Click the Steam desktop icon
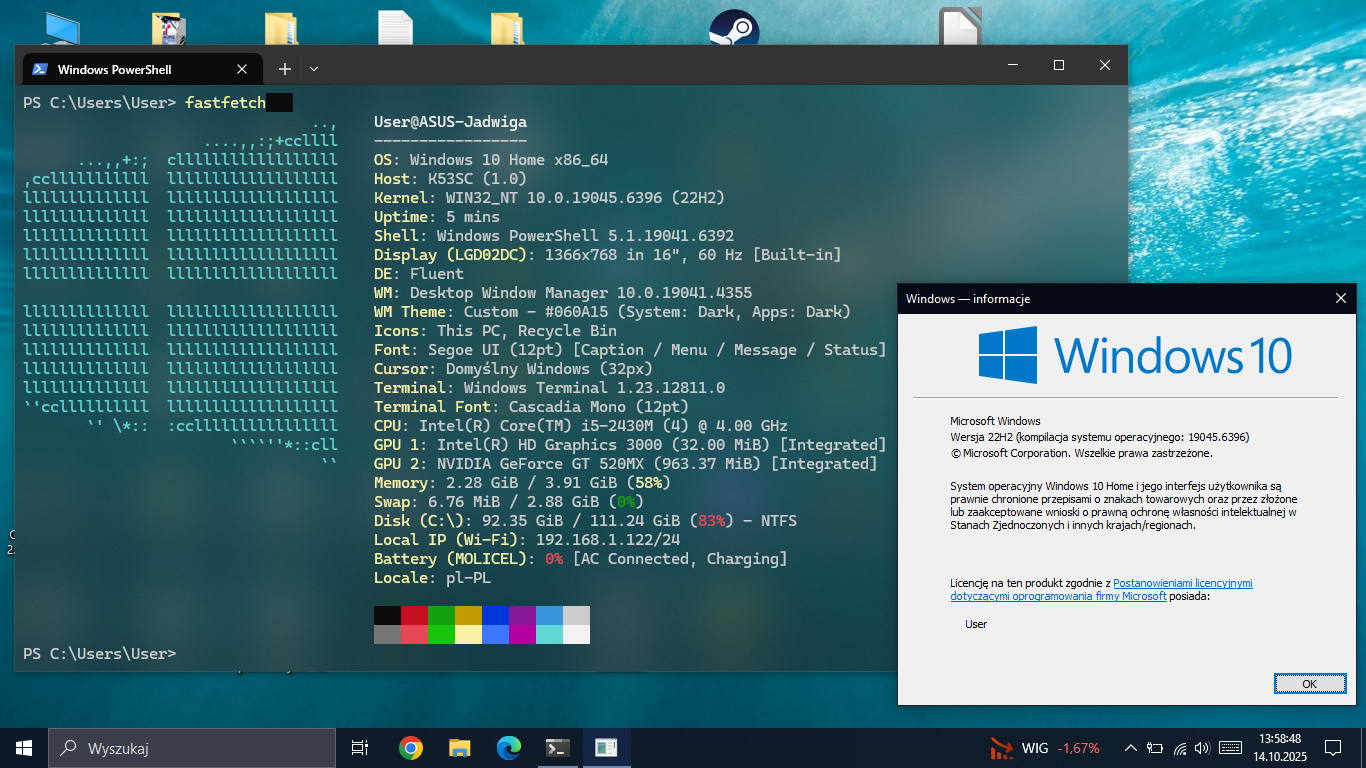The width and height of the screenshot is (1366, 768). [733, 28]
